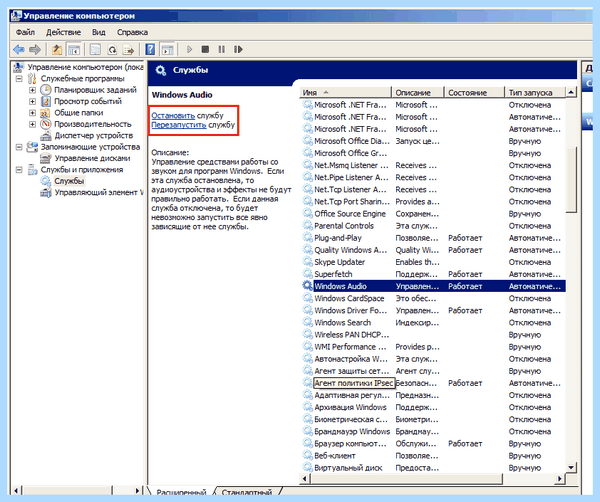
Task: Click the Управление дисками tree icon
Action: coord(46,158)
